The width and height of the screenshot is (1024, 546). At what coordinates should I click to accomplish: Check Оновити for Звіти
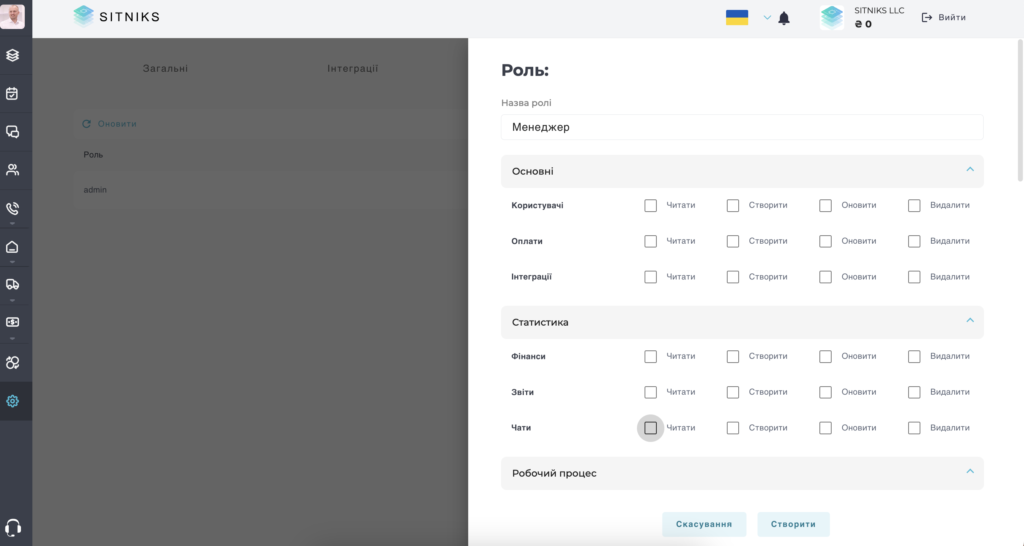[825, 392]
